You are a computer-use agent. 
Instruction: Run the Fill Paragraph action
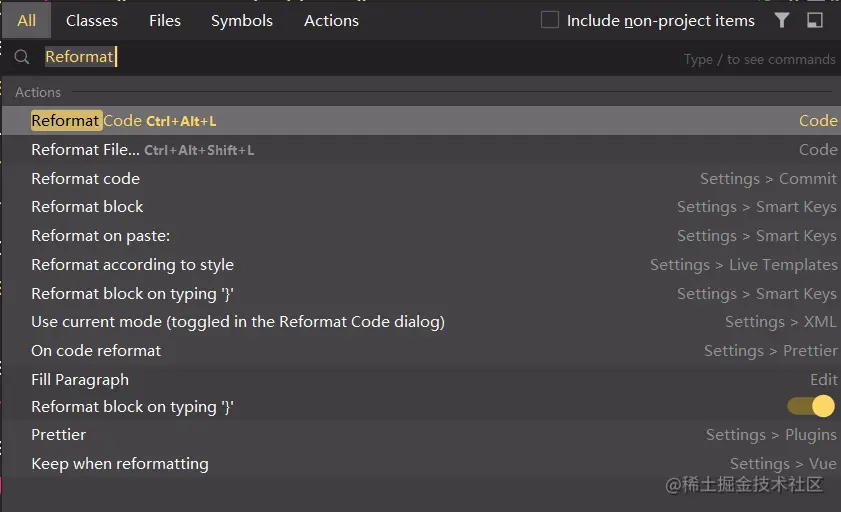click(x=80, y=380)
